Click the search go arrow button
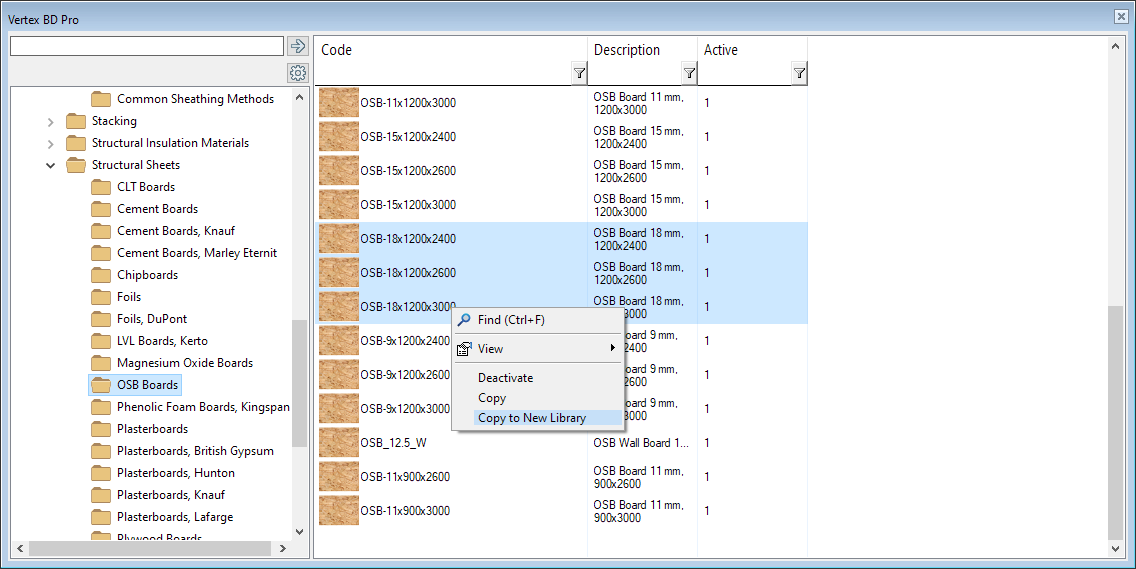1136x569 pixels. 297,46
